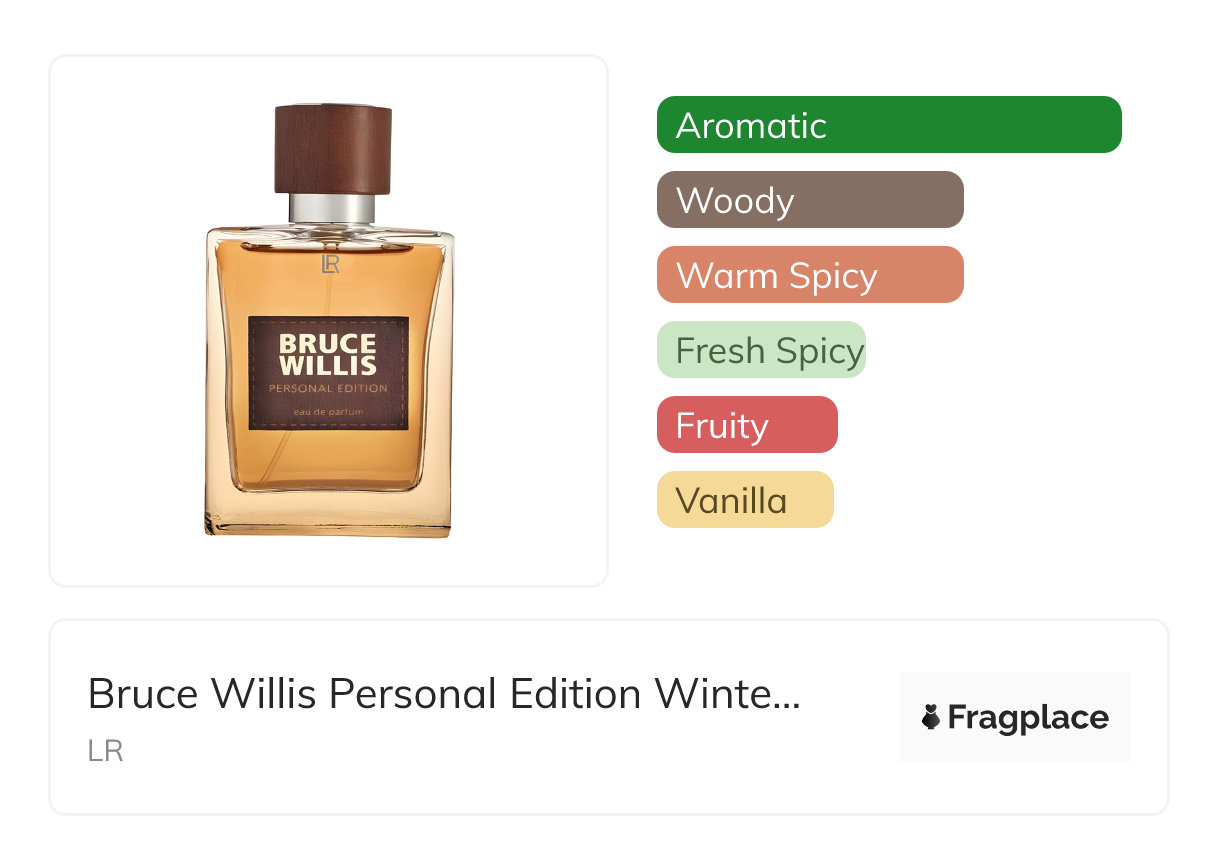
Task: Click the LR logo on the bottle glass
Action: pos(331,264)
